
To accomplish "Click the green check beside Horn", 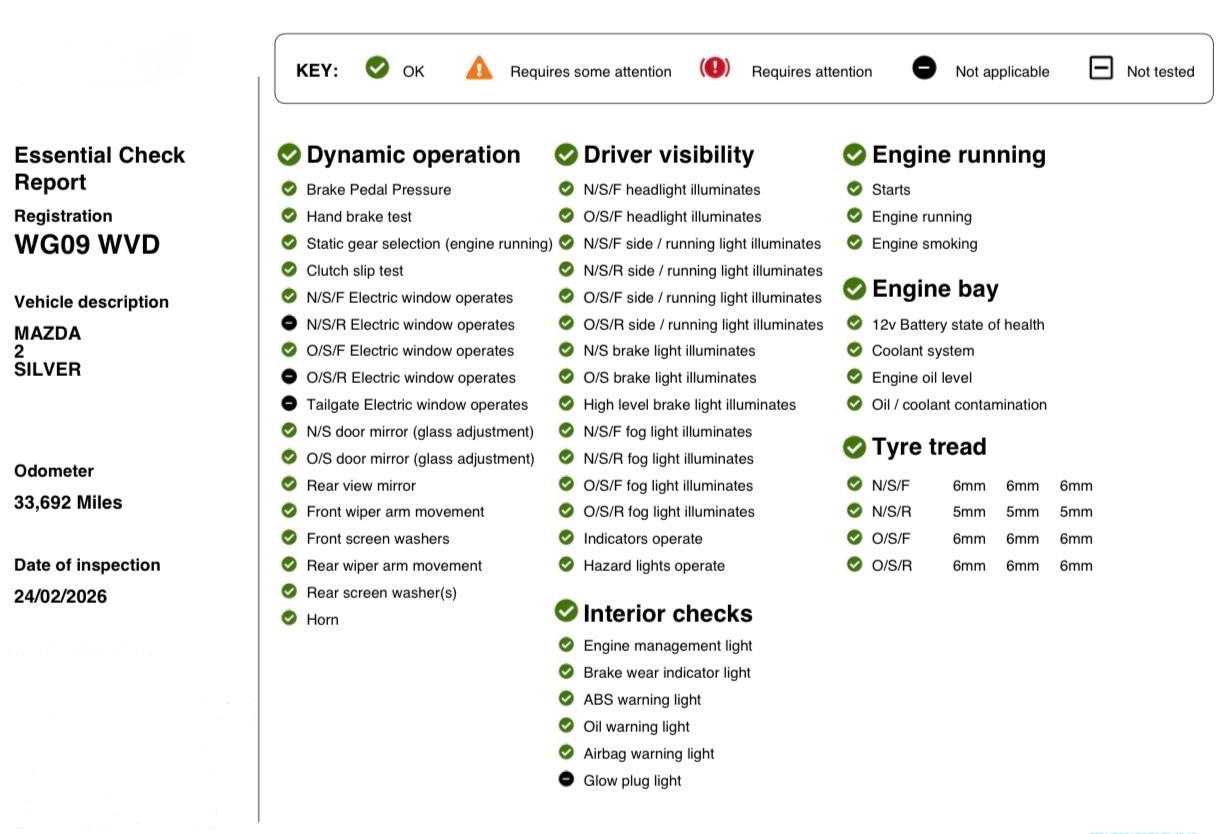I will click(x=289, y=619).
